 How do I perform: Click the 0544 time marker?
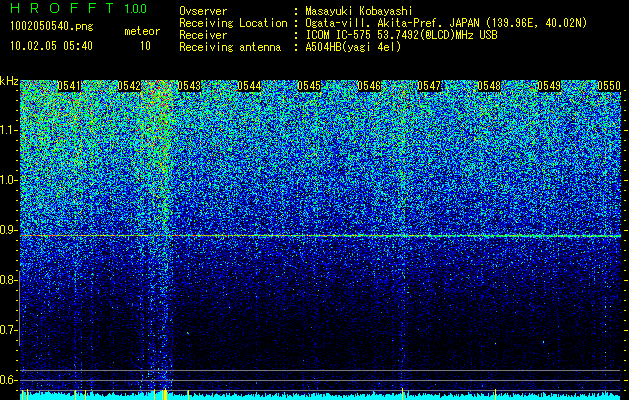(249, 86)
